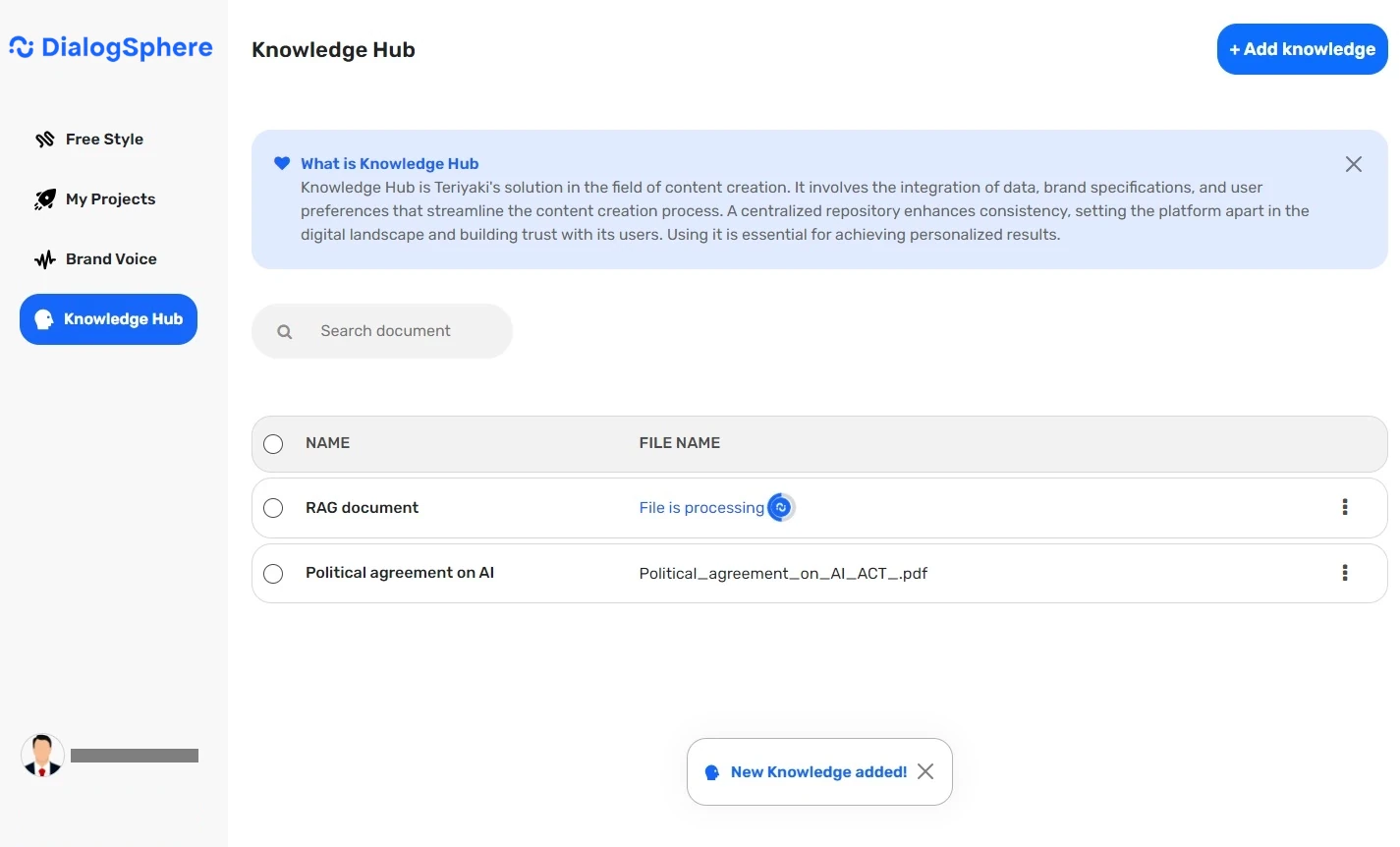Select the Free Style pen icon

click(x=44, y=139)
